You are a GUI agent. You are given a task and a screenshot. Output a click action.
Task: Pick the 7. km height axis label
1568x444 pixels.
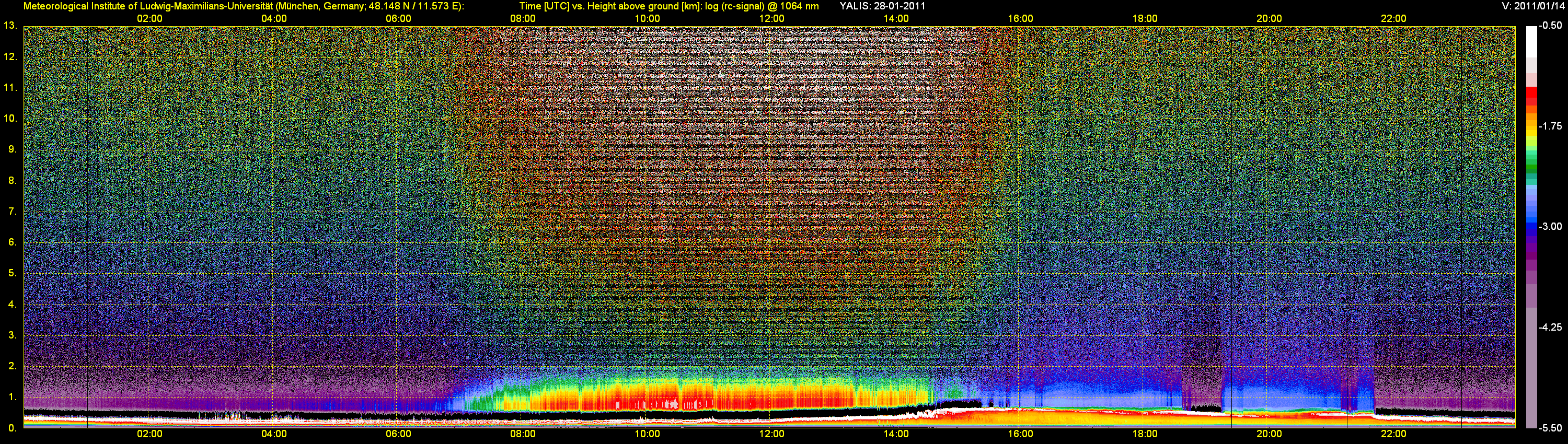pyautogui.click(x=12, y=212)
